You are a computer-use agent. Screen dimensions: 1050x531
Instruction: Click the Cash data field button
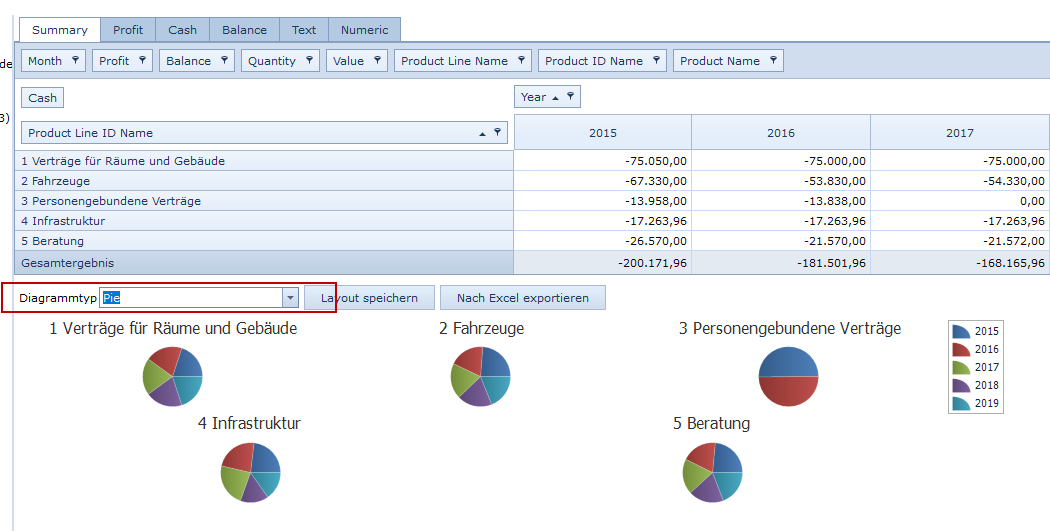[42, 98]
